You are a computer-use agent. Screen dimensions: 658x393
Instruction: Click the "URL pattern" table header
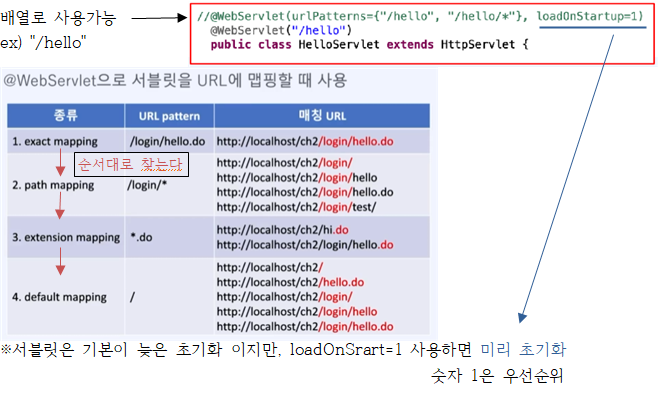tap(170, 116)
